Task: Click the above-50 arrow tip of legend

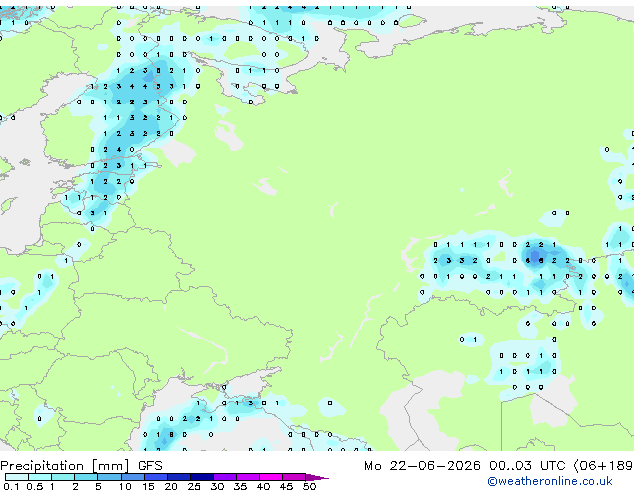Action: (317, 477)
